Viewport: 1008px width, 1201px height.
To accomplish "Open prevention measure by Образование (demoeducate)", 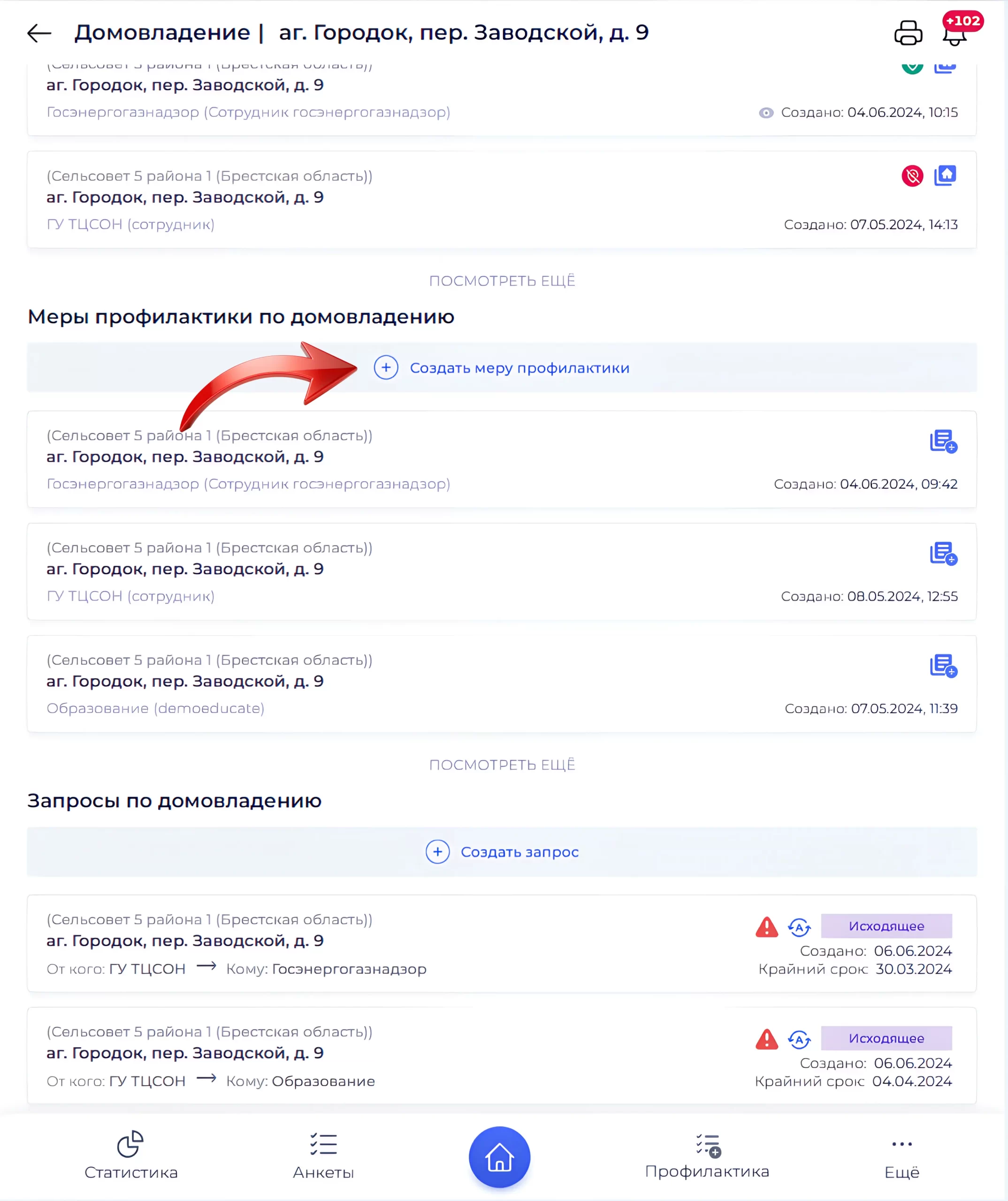I will click(x=502, y=684).
